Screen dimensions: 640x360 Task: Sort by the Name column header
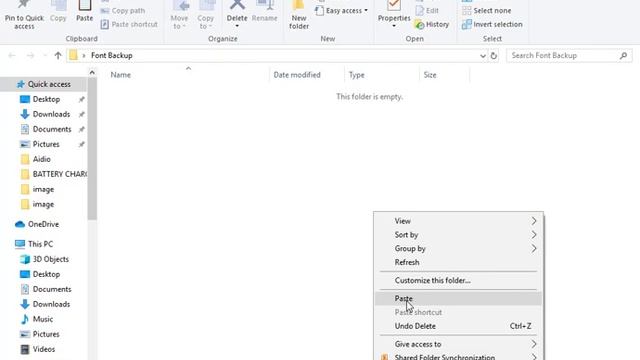coord(121,75)
